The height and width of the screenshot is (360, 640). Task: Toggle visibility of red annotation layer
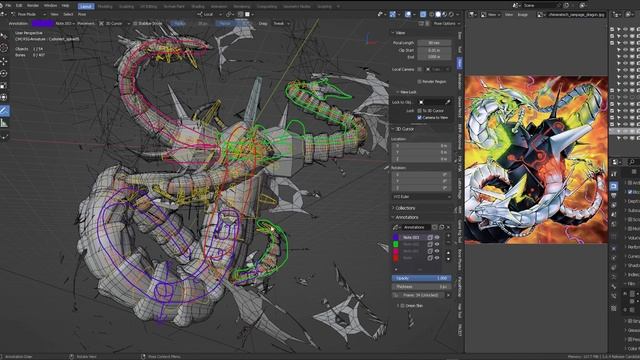pos(437,258)
